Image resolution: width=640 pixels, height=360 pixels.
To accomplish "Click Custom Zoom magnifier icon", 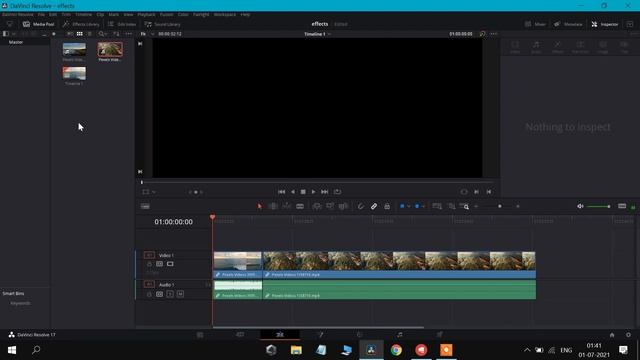I will coord(464,207).
